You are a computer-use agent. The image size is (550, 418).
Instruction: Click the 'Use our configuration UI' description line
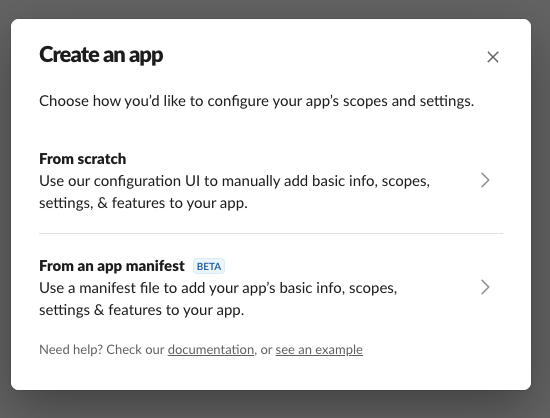click(234, 181)
